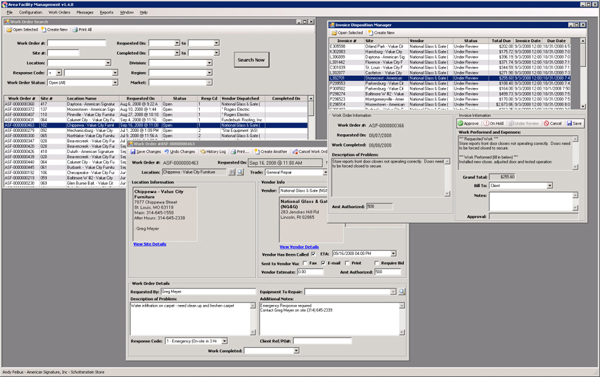Screen dimensions: 600x377
Task: Sort invoices by Vendor column header
Action: (430, 41)
